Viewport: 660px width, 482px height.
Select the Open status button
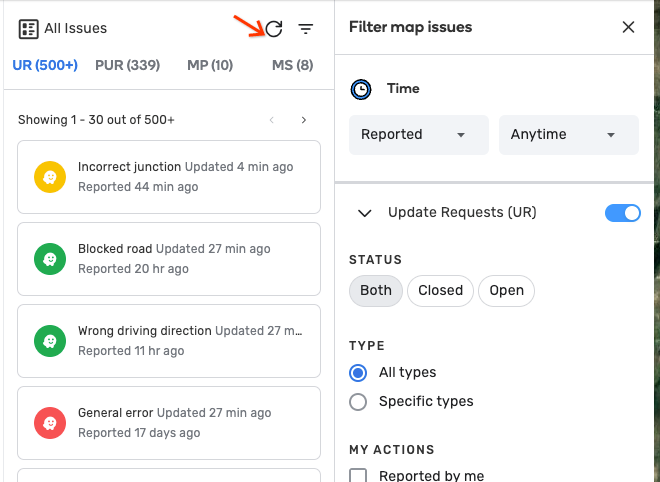point(506,291)
